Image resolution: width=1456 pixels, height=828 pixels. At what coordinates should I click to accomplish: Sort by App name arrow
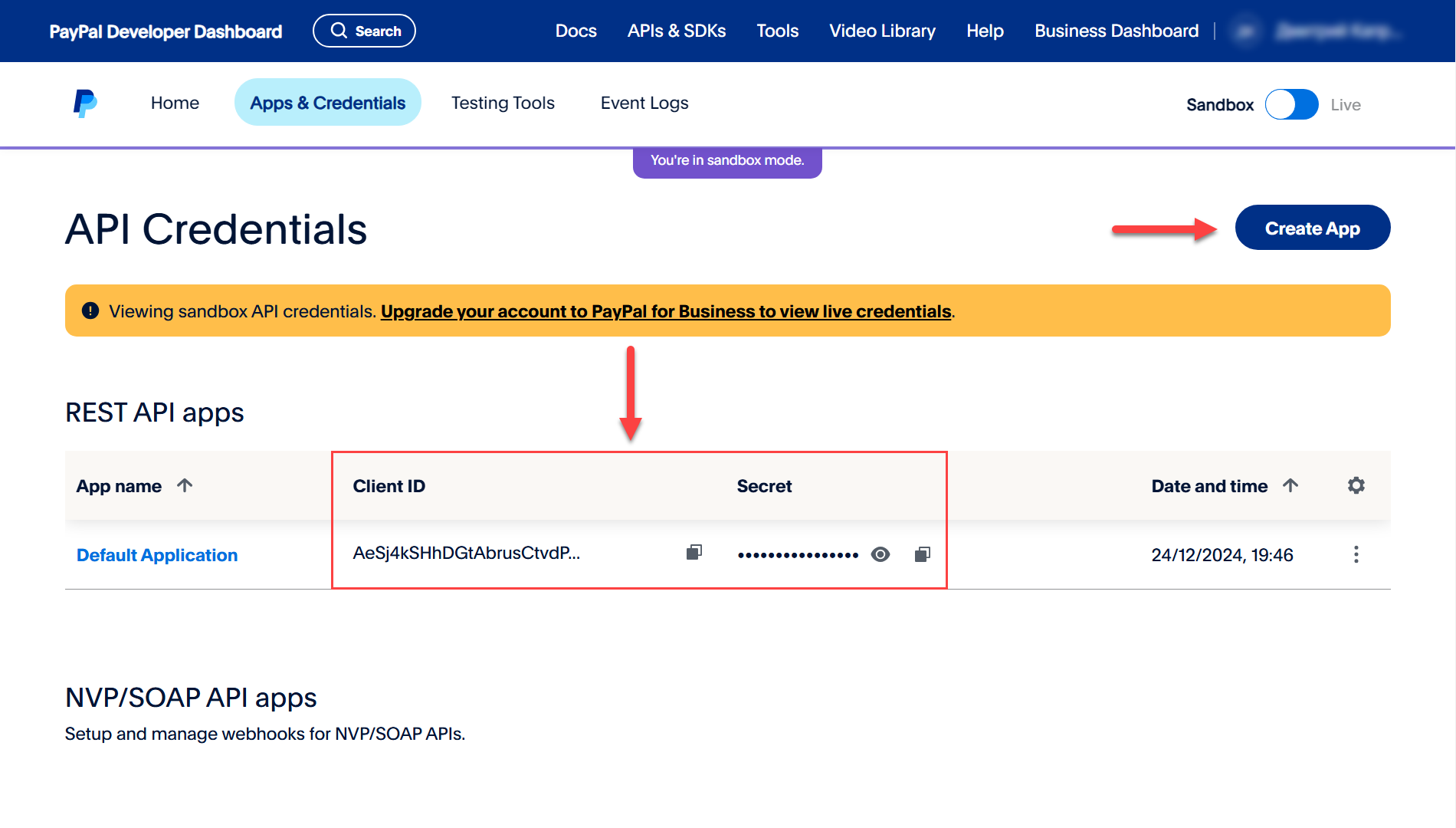coord(185,485)
